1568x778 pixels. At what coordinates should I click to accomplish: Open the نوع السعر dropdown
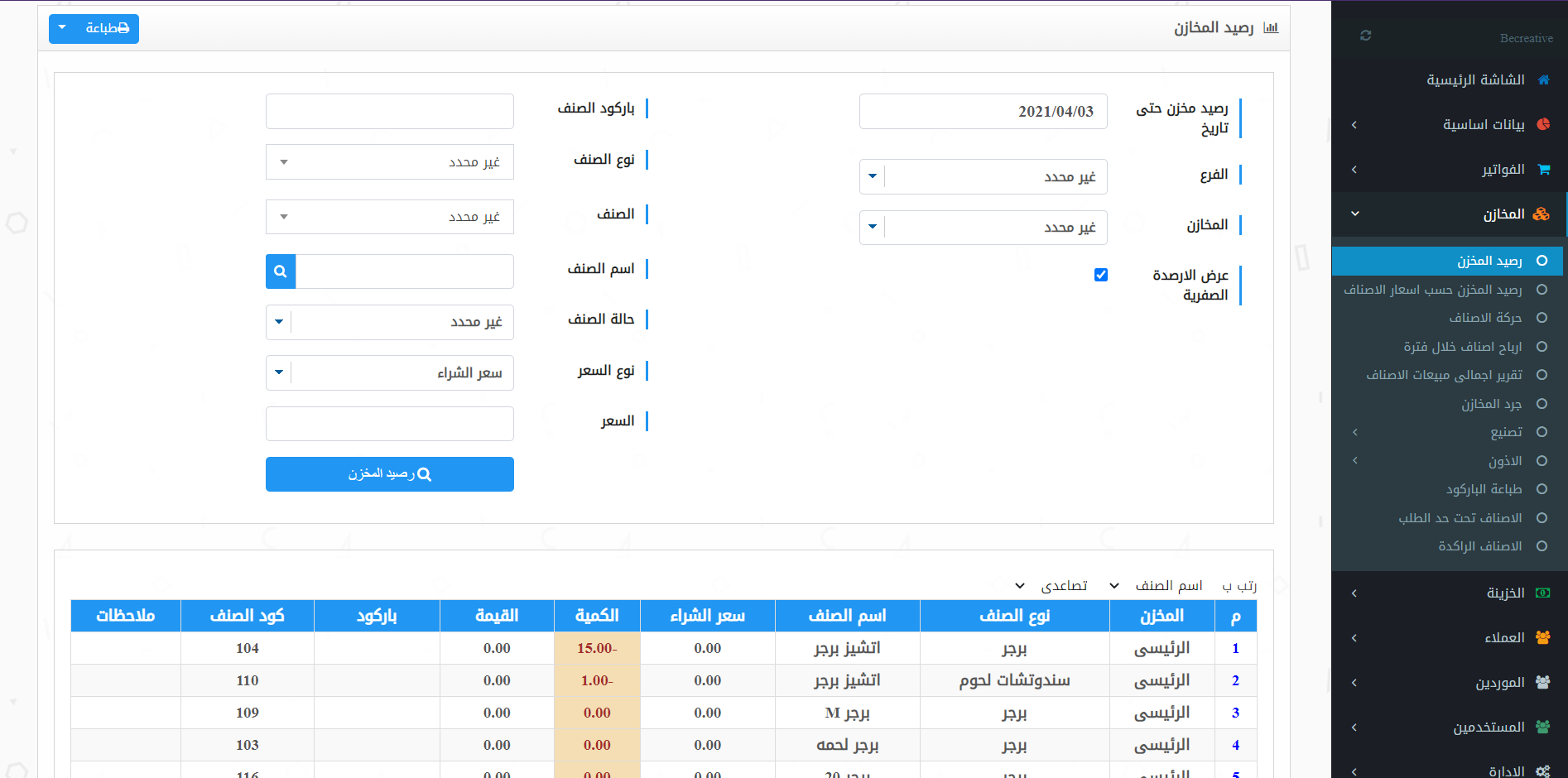click(x=389, y=372)
